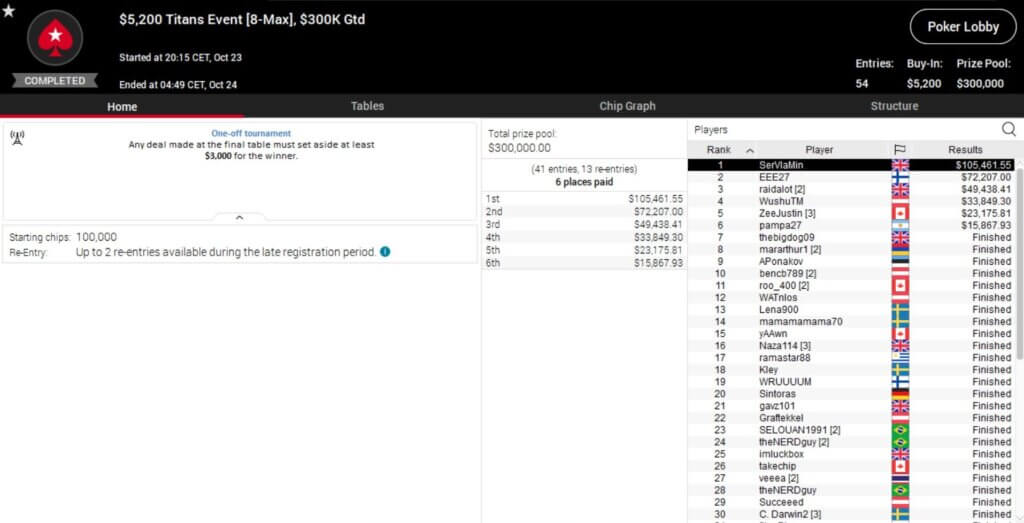Select player Succeeed
1024x523 pixels.
point(852,502)
